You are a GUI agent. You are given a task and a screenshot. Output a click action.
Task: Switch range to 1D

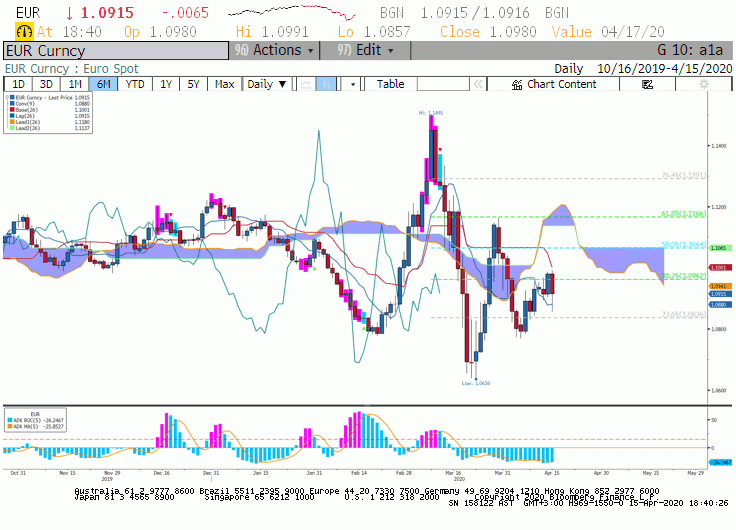coord(18,84)
